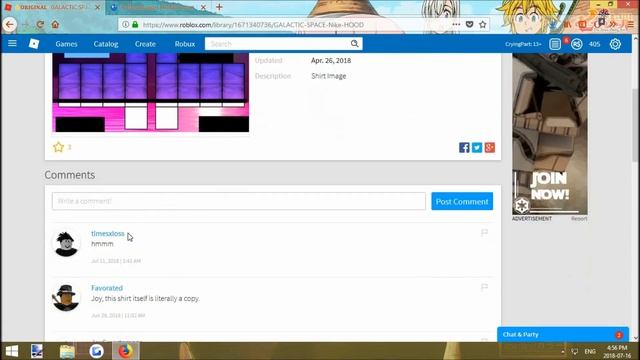Open the Roblox hamburger navigation menu

coord(12,43)
